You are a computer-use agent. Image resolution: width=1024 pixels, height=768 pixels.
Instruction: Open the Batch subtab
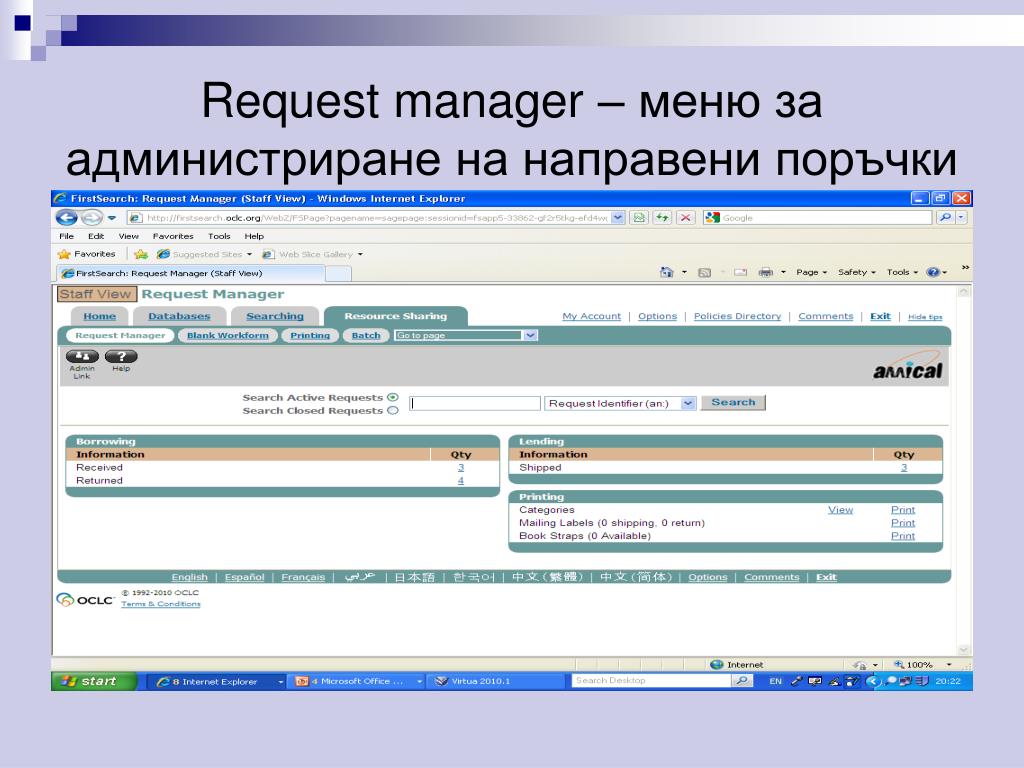366,336
